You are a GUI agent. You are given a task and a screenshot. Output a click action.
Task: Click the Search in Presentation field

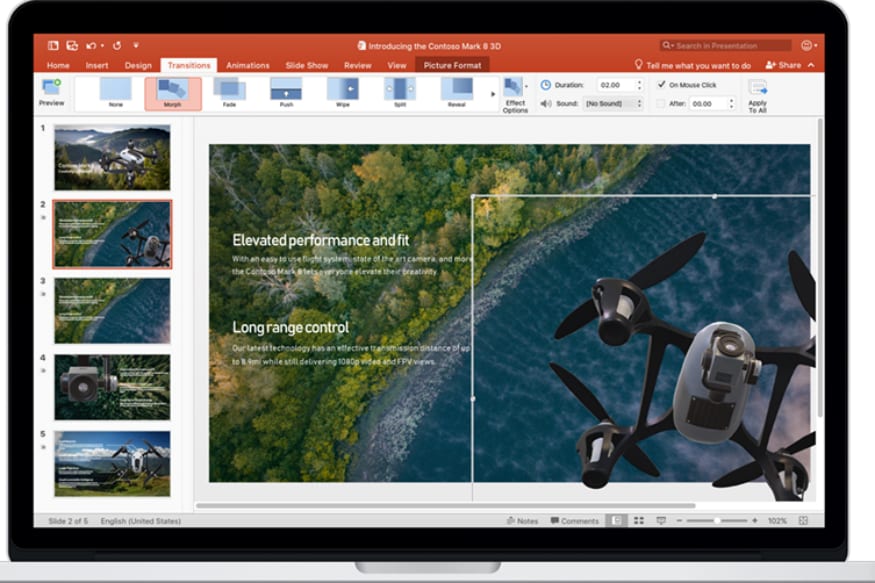tap(725, 46)
